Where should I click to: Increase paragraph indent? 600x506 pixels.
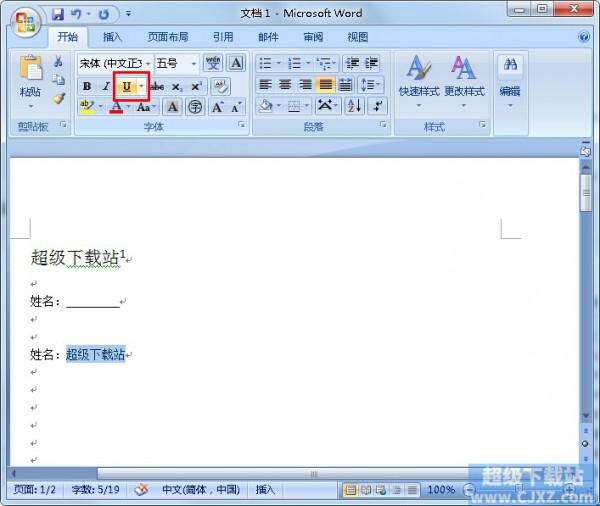point(371,63)
